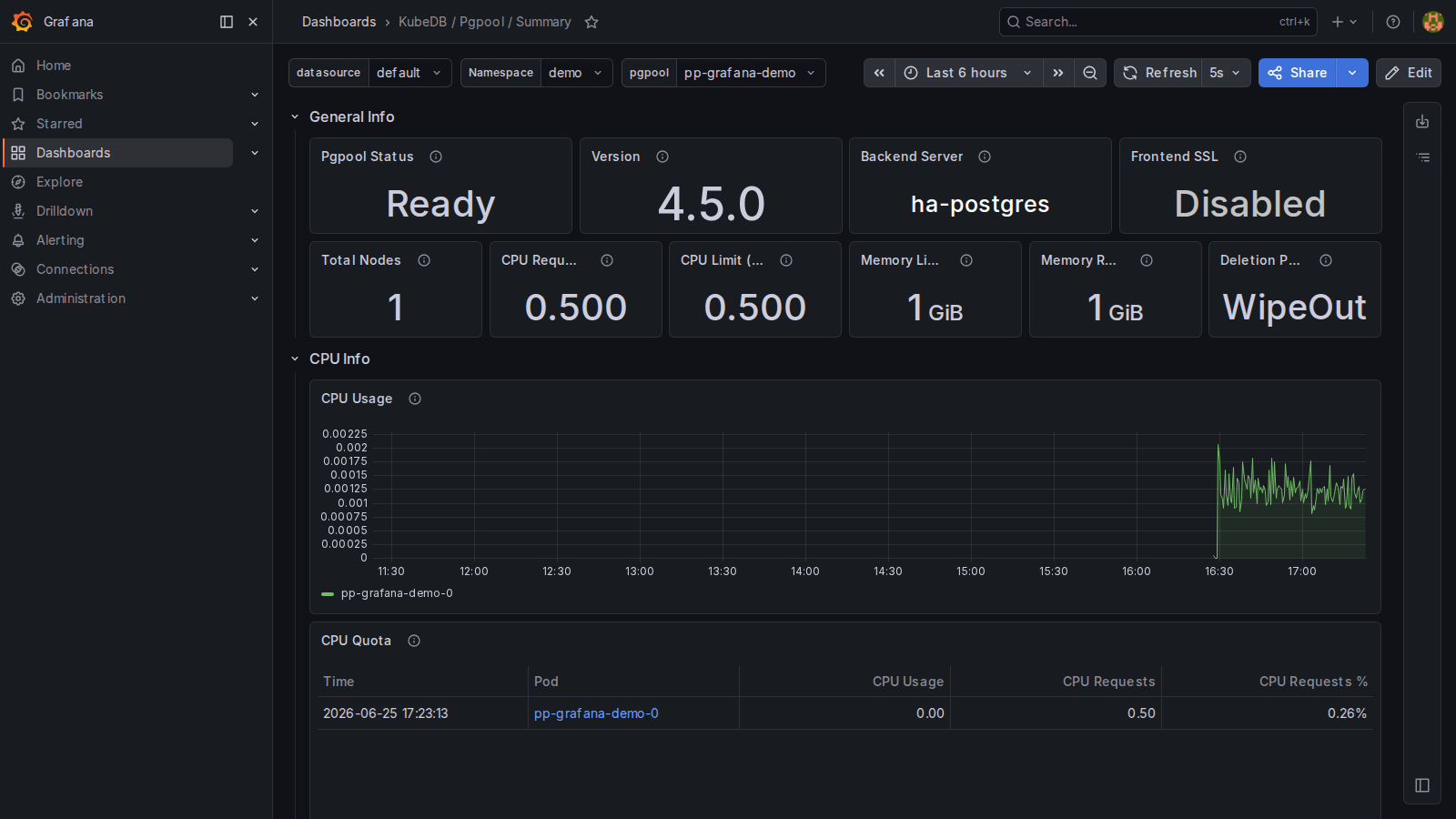Toggle the bottom right dock panel icon

coord(1422,785)
